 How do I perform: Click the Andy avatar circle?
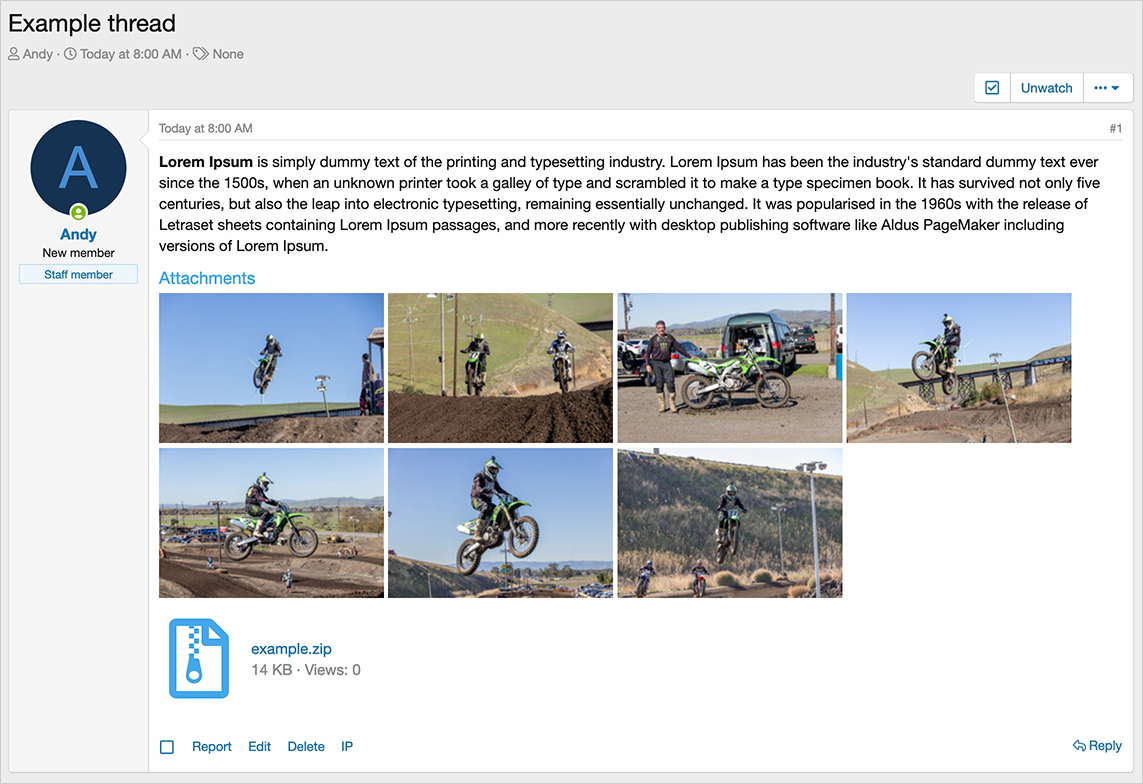pos(79,168)
